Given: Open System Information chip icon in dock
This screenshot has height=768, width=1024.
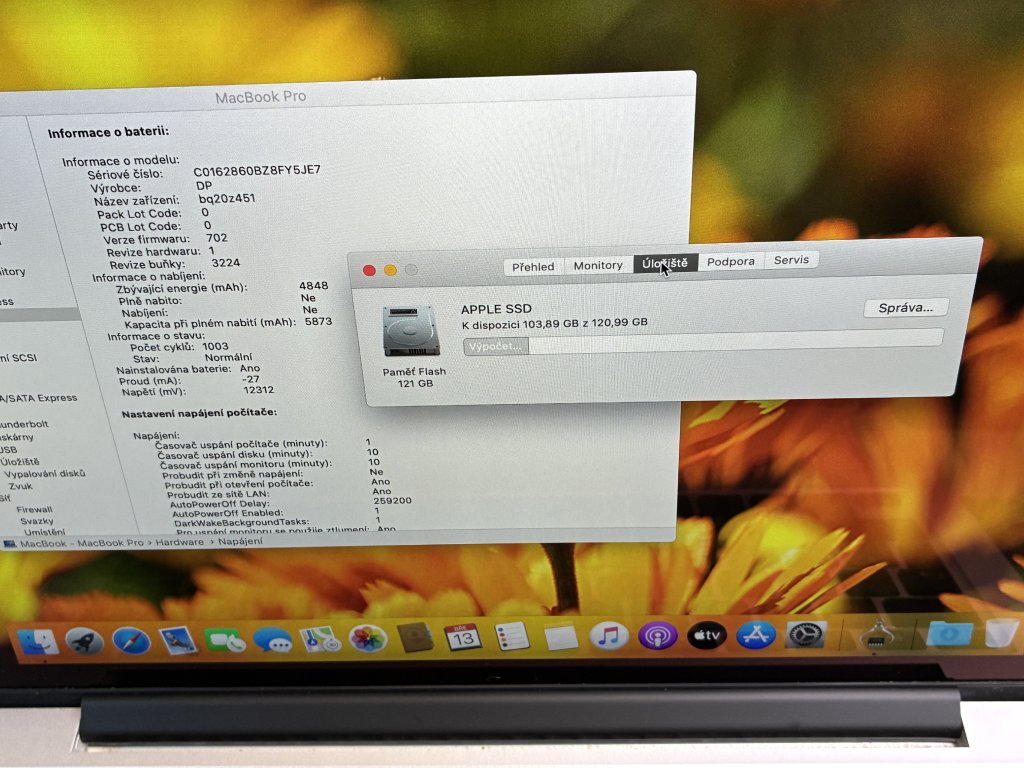Looking at the screenshot, I should coord(877,634).
